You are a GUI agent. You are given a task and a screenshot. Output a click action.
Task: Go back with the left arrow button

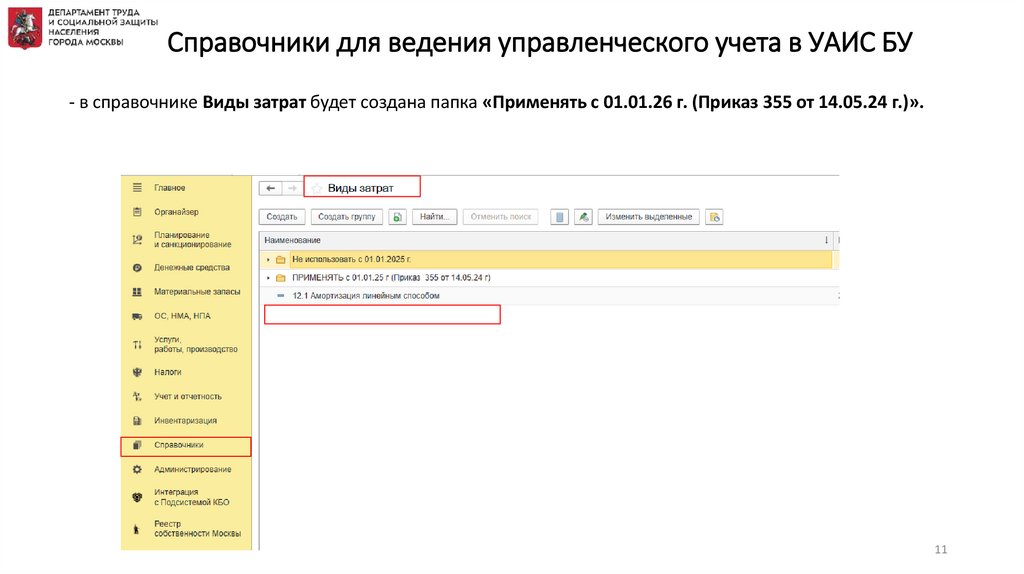(x=270, y=188)
